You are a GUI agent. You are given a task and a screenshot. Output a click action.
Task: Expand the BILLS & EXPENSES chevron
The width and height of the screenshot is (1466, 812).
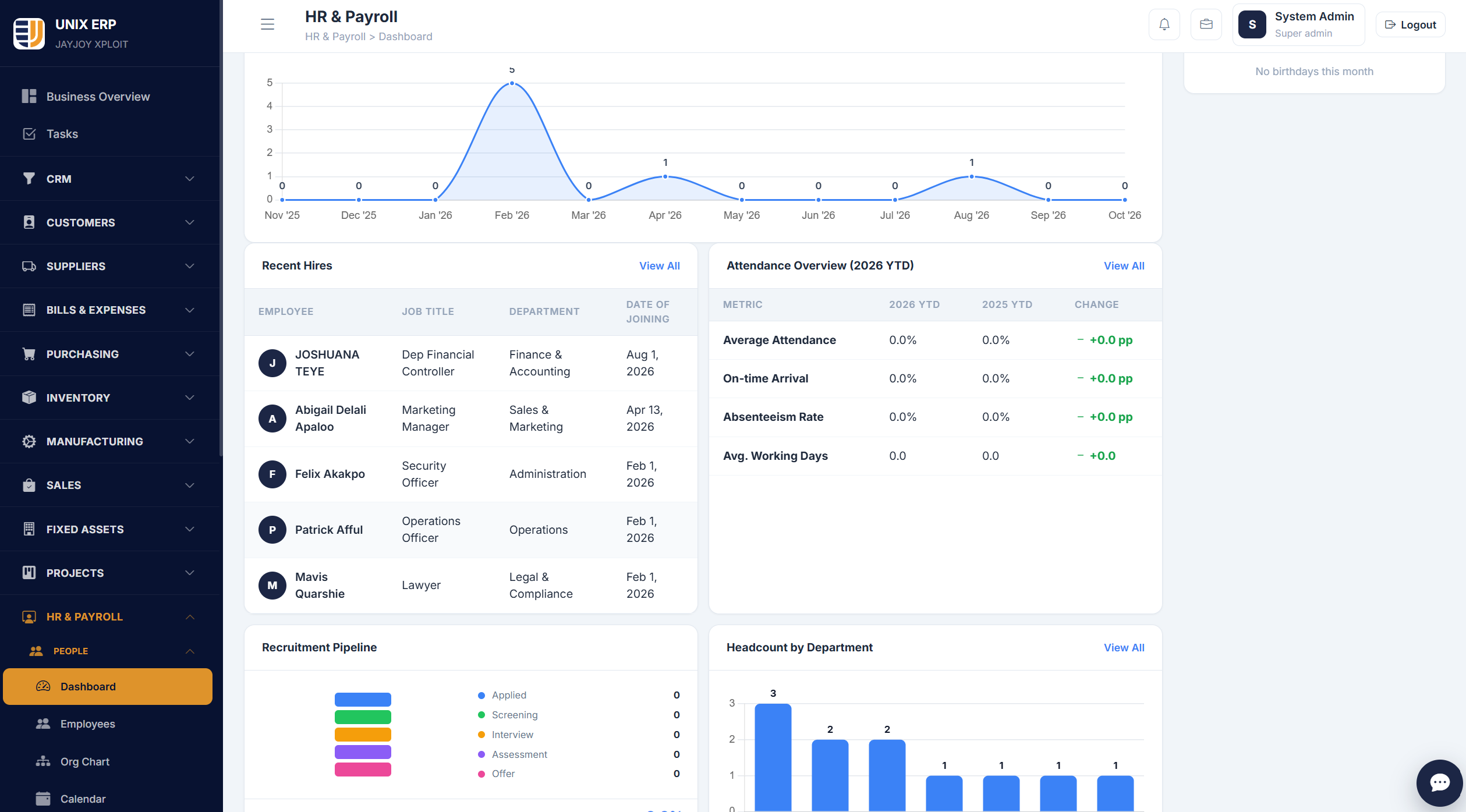pos(190,310)
